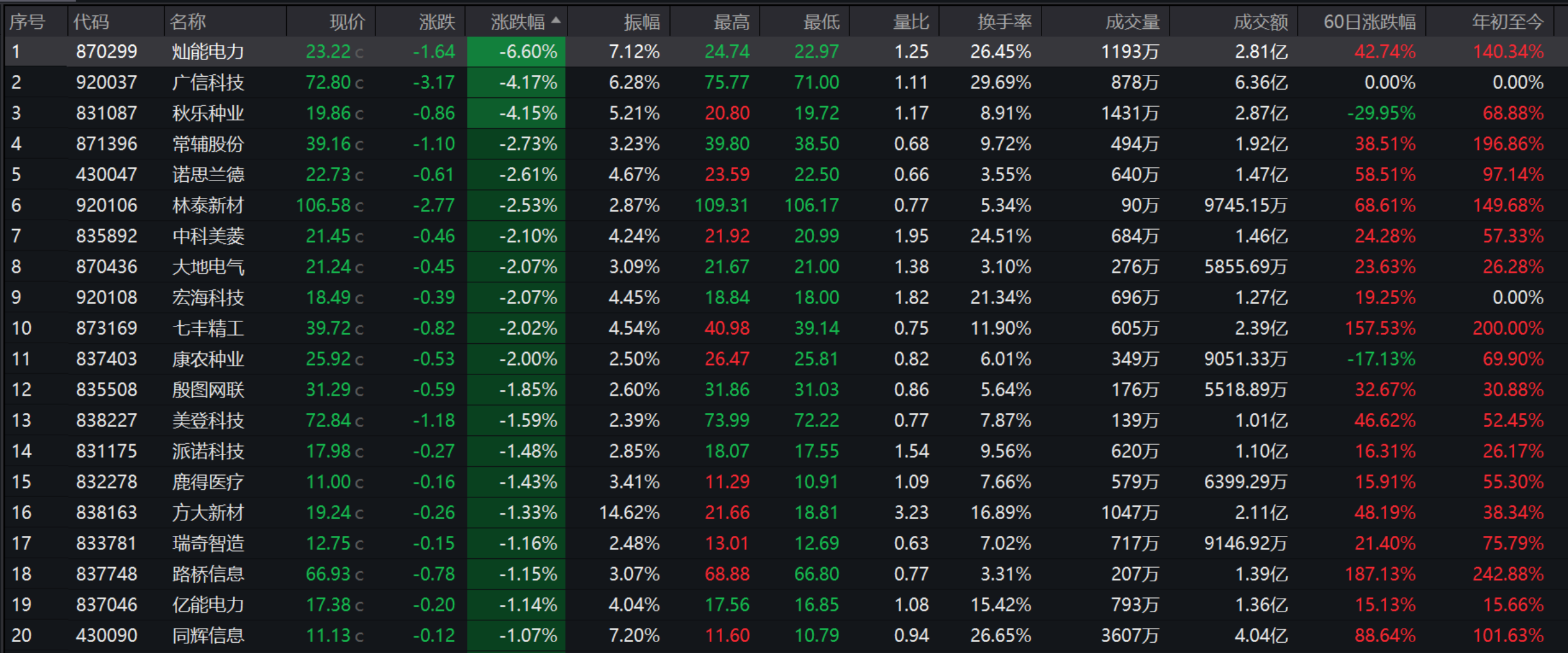Click stock code 430047
This screenshot has height=653, width=1568.
click(x=106, y=175)
